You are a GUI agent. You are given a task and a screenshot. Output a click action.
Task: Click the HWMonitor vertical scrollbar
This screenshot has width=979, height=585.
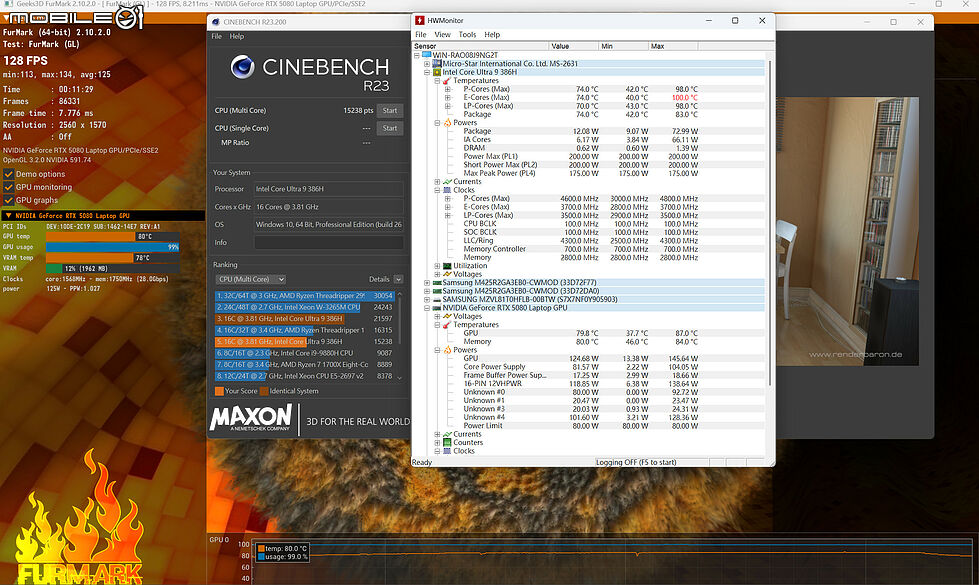[770, 223]
